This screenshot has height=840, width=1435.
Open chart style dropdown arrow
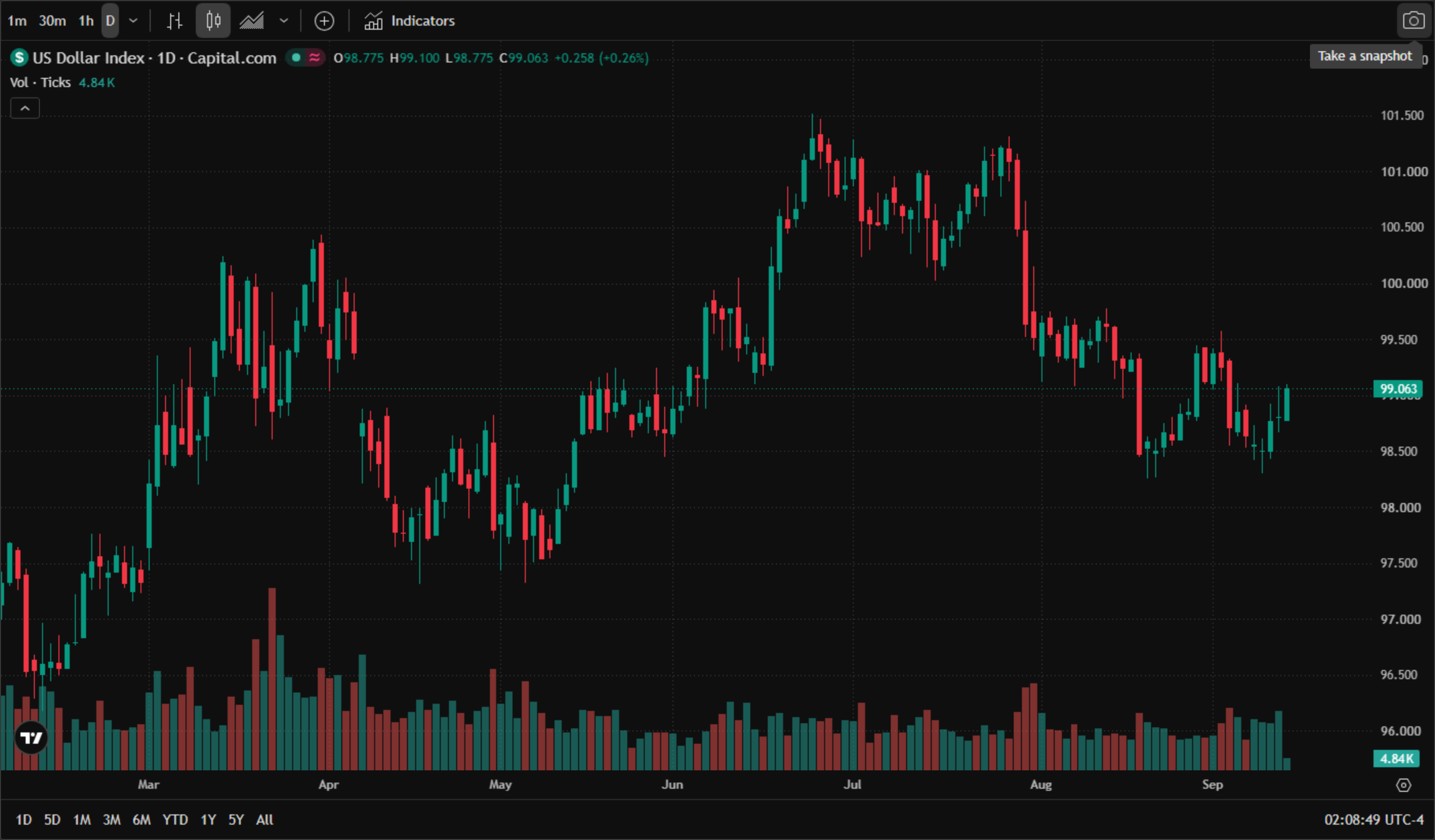(x=283, y=21)
